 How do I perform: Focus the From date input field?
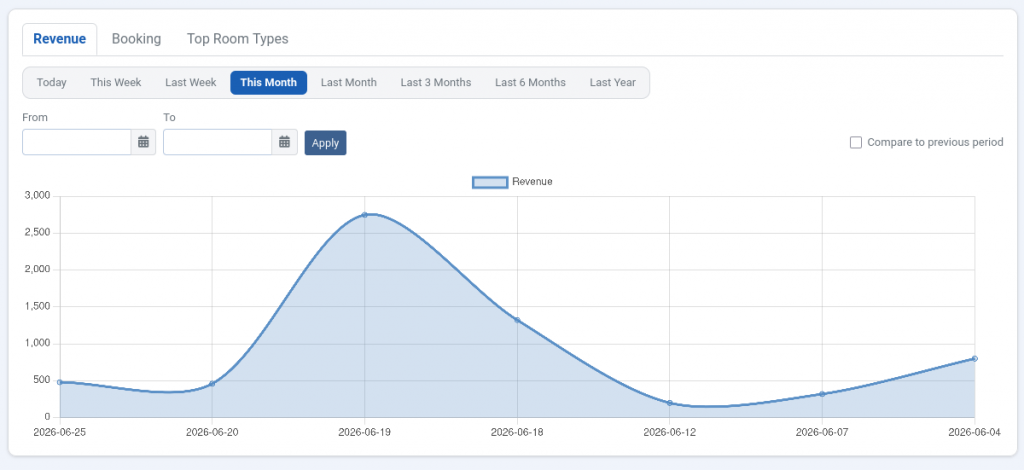[77, 142]
